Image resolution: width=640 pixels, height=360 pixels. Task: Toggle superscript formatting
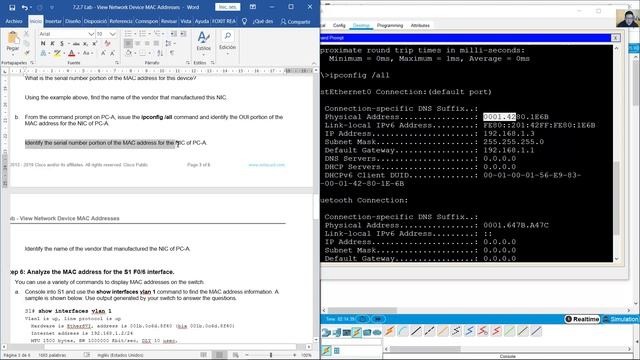coord(95,43)
